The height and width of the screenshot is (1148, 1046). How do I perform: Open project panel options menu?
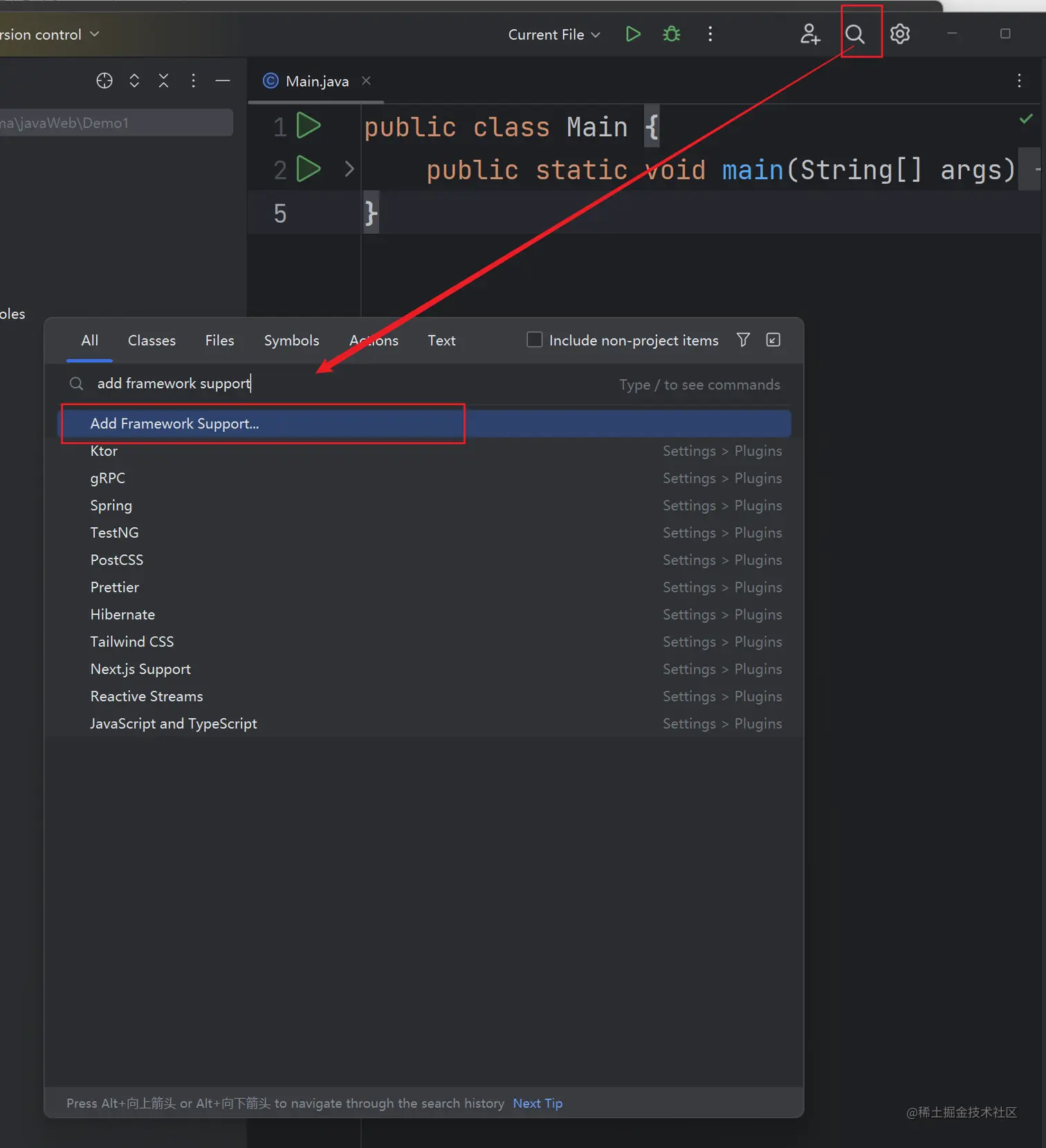(193, 81)
